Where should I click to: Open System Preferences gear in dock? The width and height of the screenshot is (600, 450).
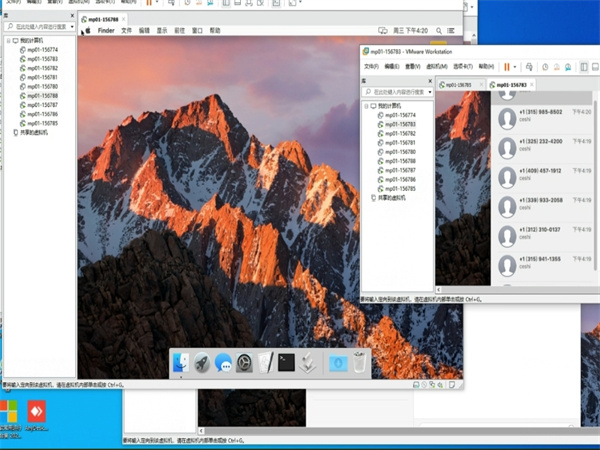point(245,362)
